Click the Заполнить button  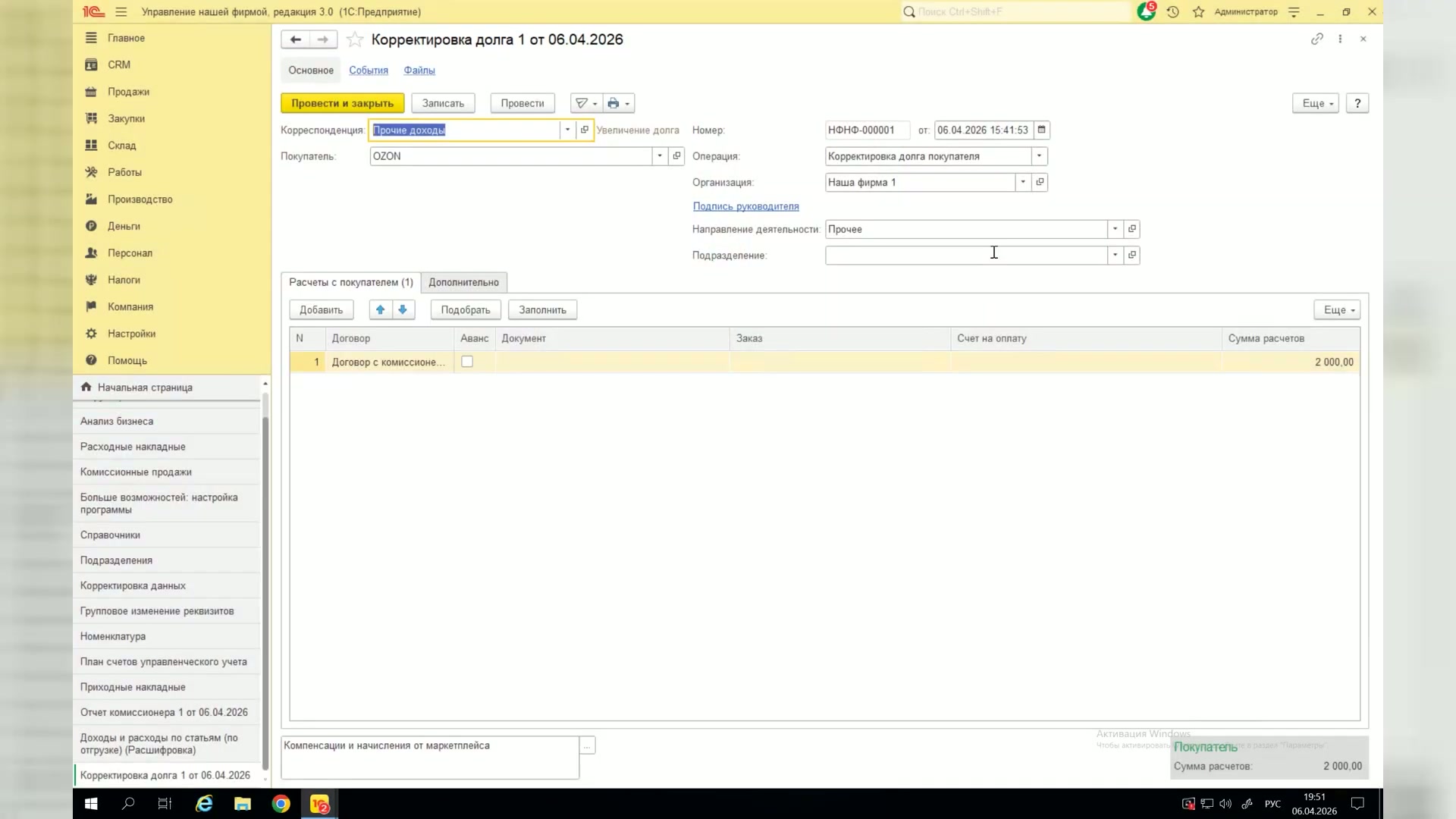542,309
